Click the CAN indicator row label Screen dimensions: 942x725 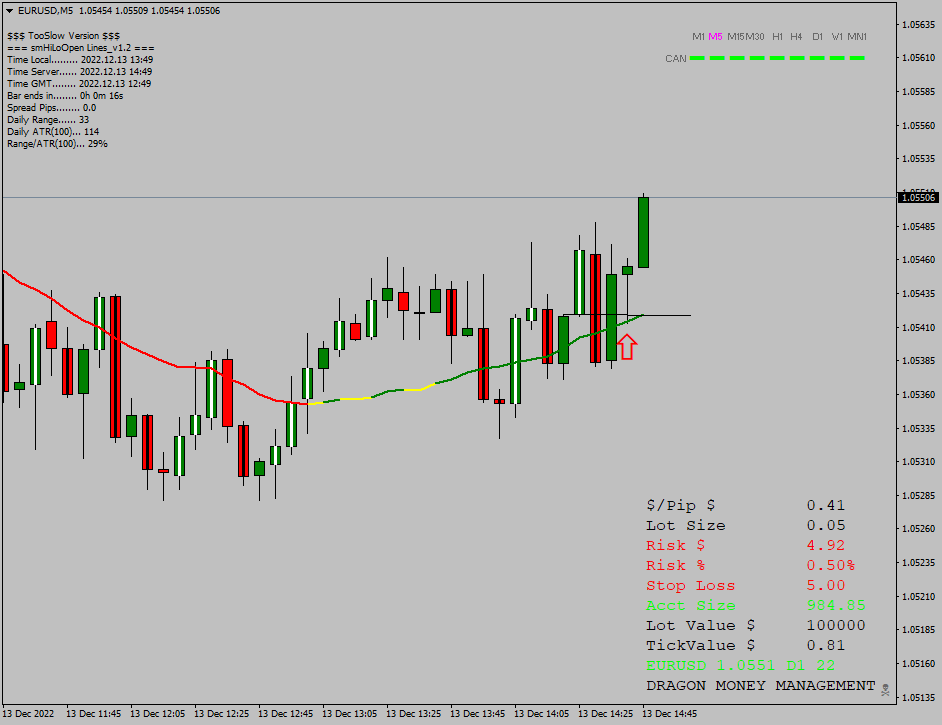click(x=676, y=59)
